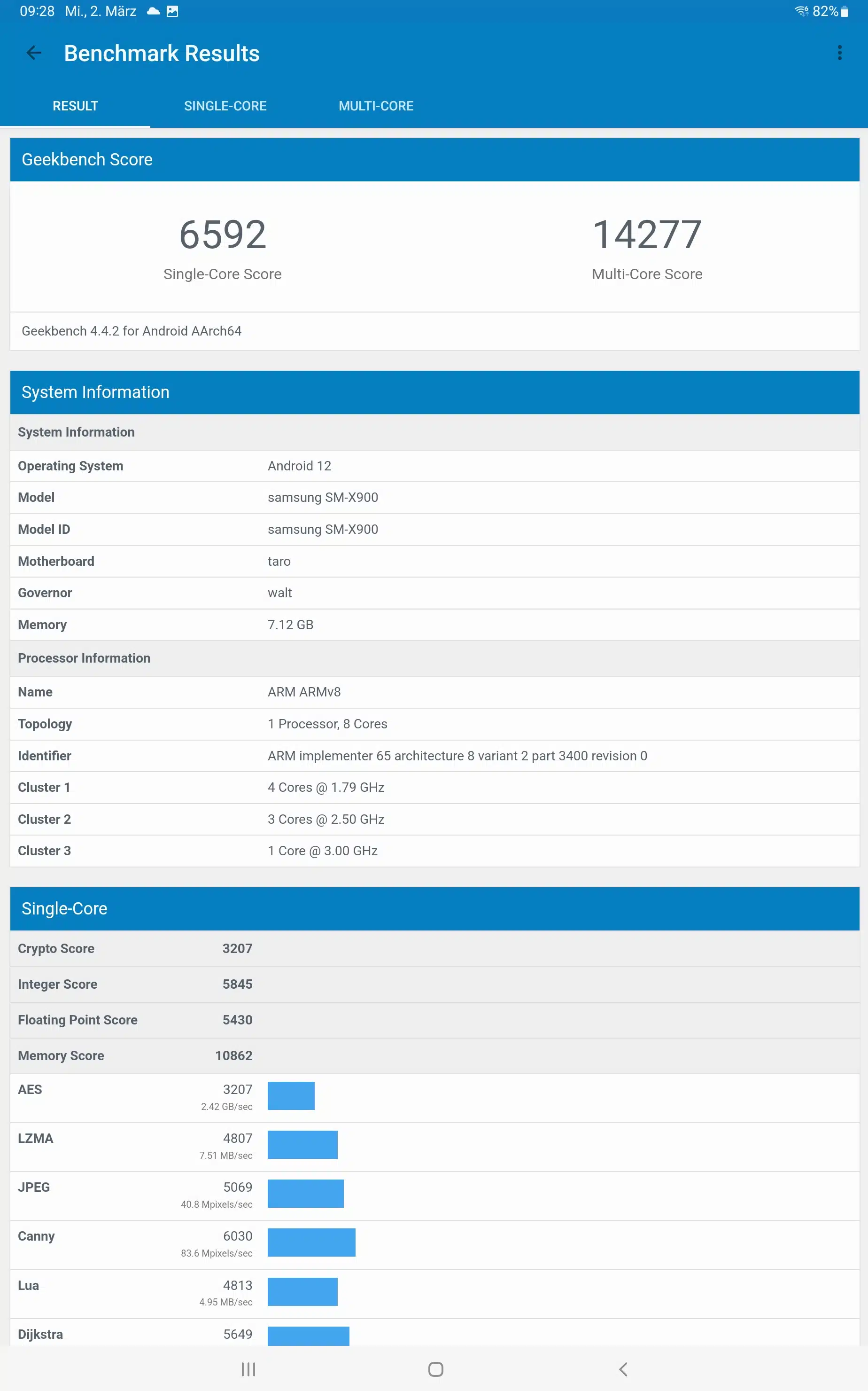Tap the Identifier row in Processor Information
Viewport: 868px width, 1391px height.
click(434, 756)
